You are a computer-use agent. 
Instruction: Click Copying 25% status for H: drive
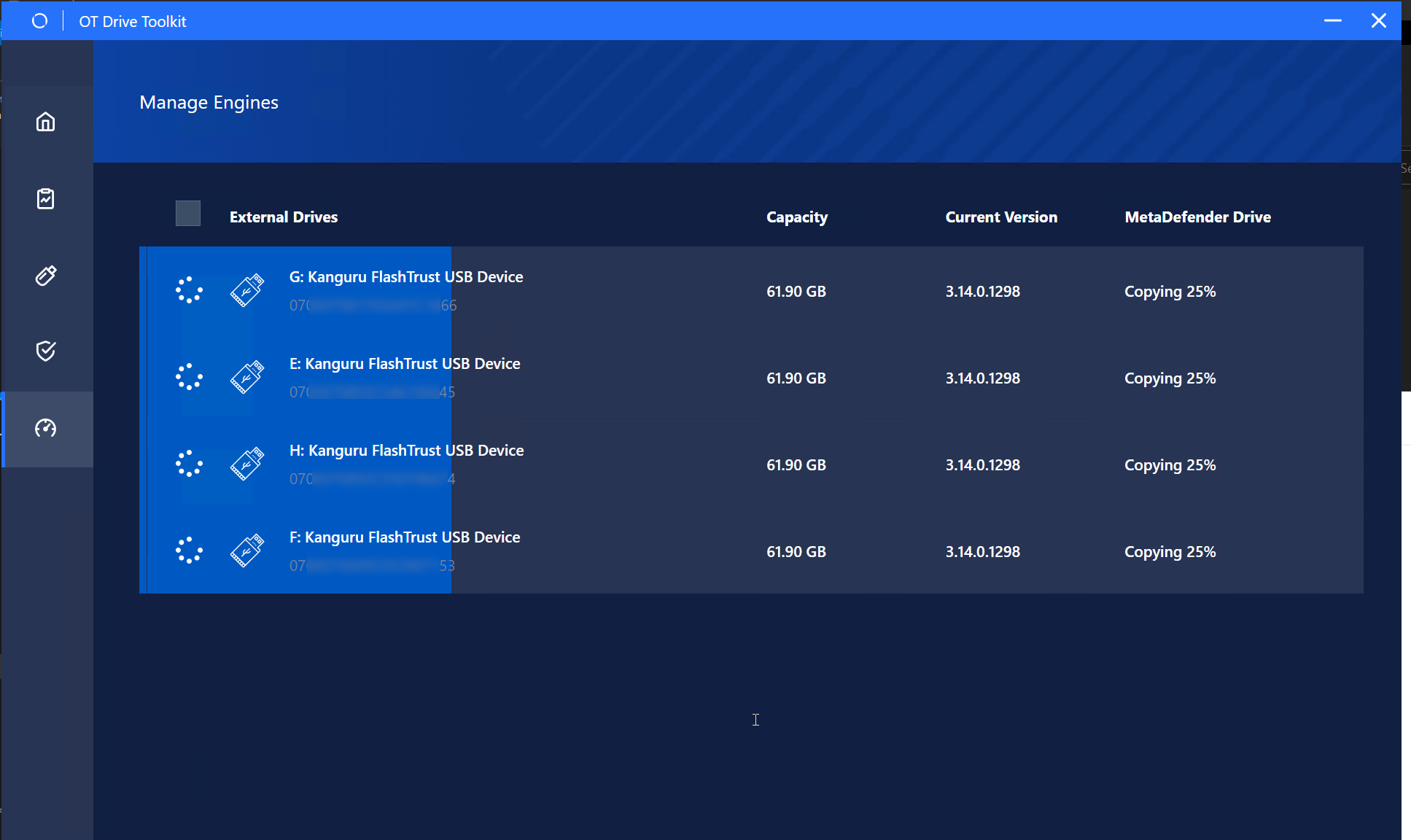pos(1170,465)
